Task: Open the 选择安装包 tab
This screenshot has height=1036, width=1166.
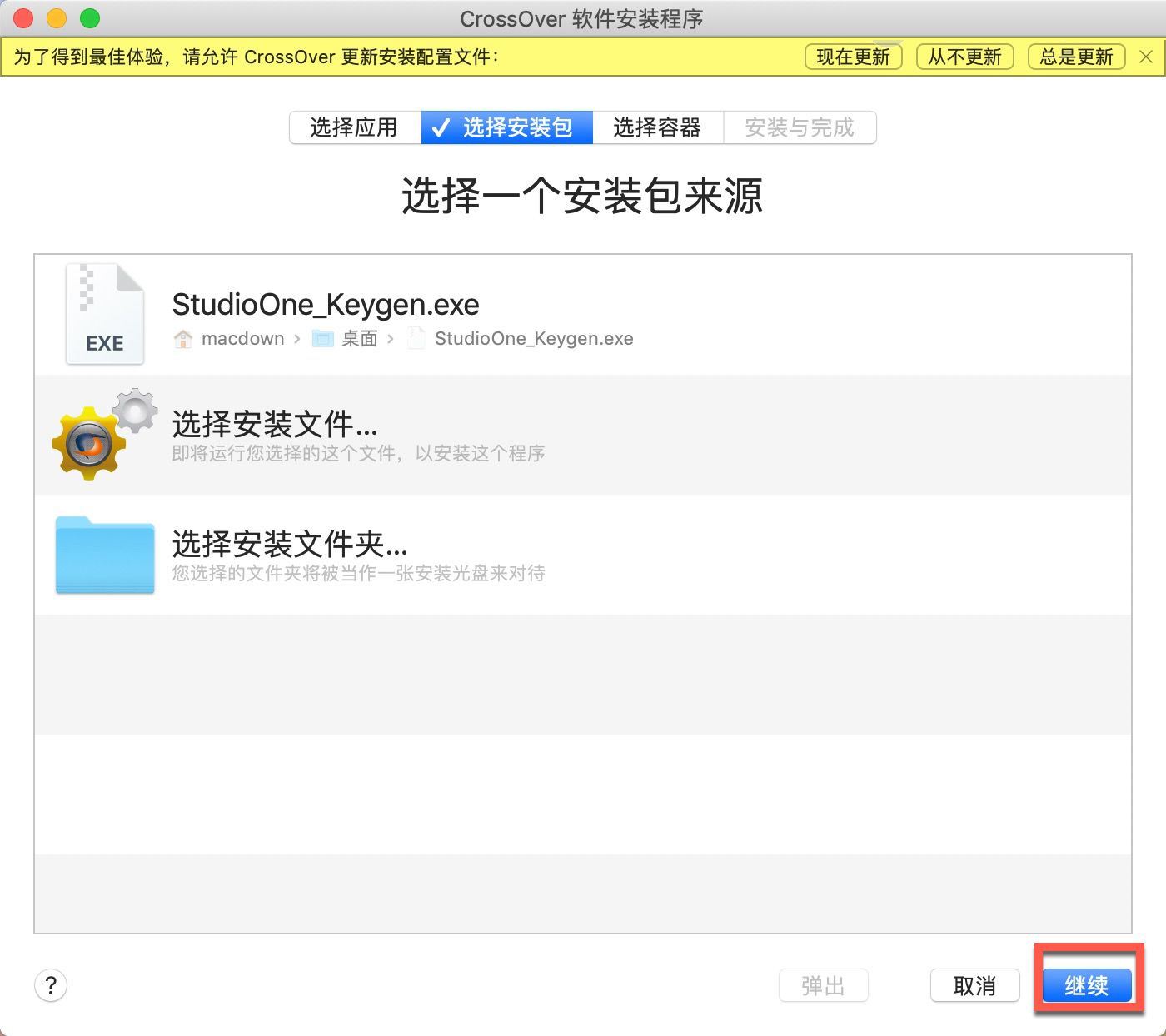Action: (507, 127)
